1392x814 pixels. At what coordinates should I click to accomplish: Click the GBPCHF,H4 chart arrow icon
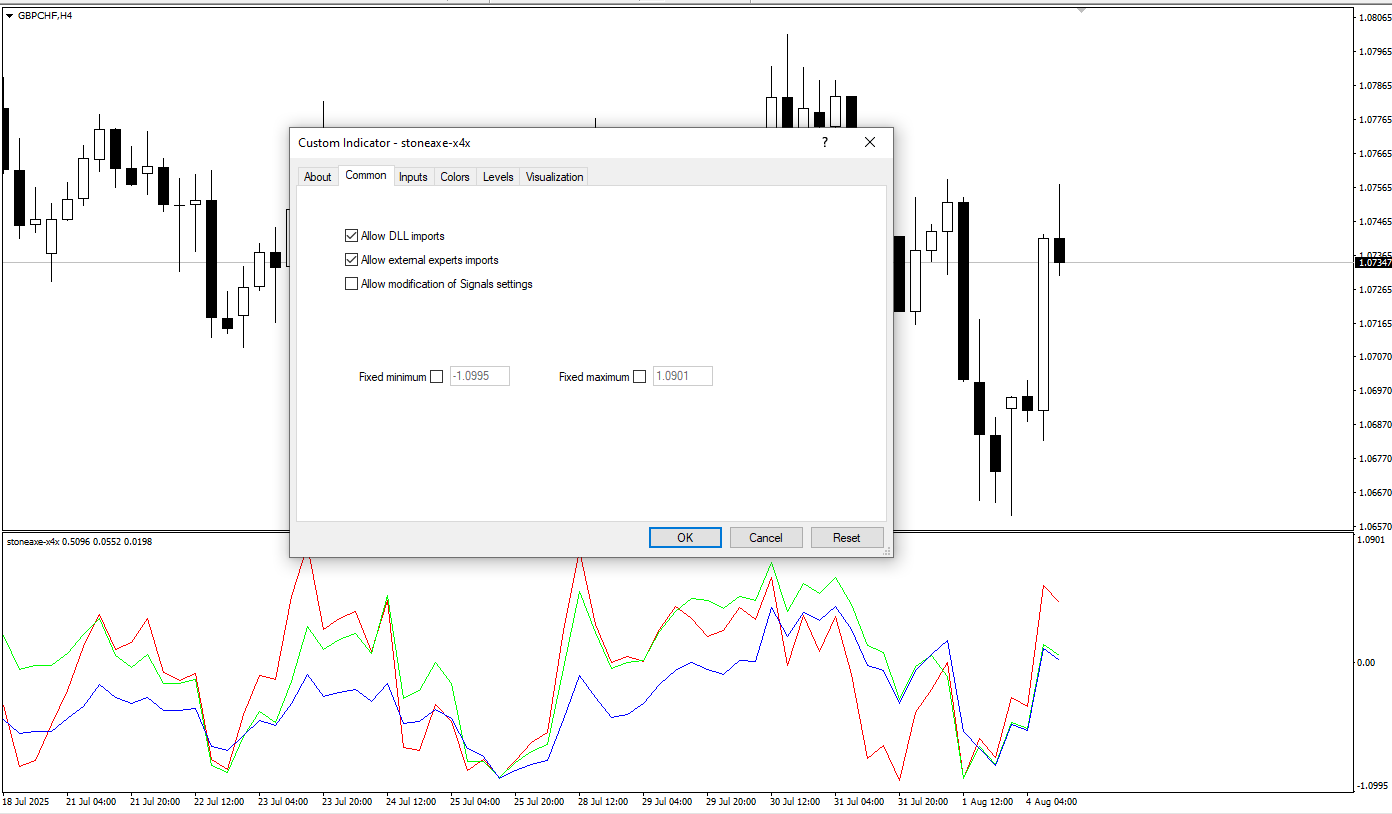(10, 15)
